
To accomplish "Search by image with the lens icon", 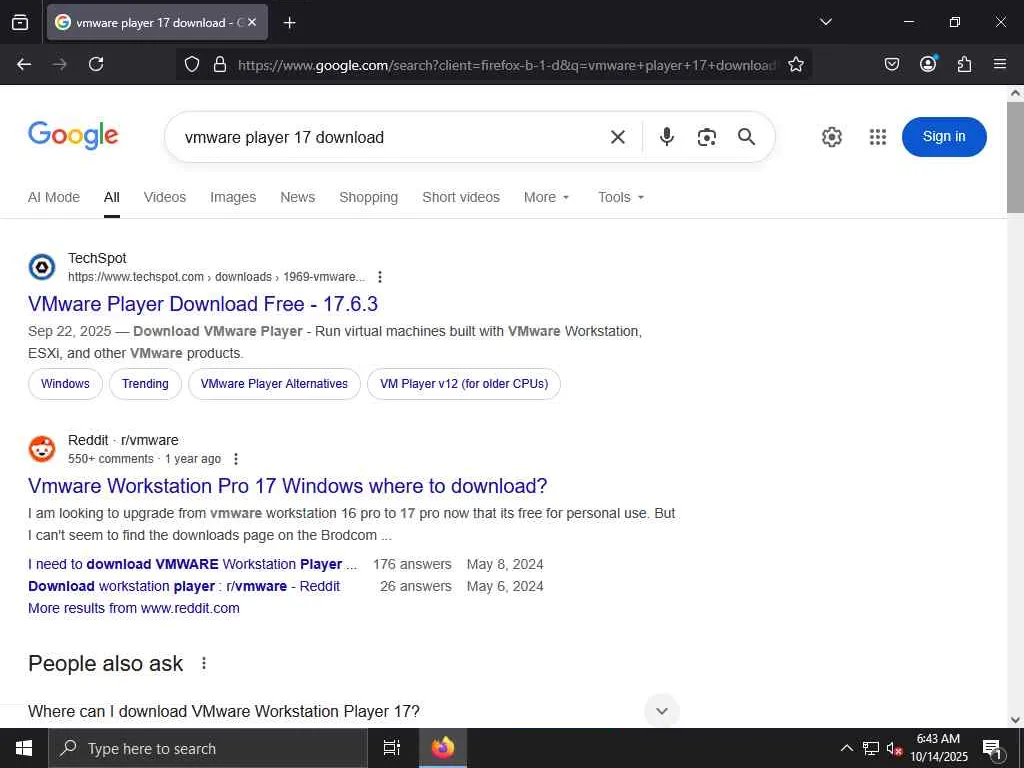I will (x=707, y=137).
